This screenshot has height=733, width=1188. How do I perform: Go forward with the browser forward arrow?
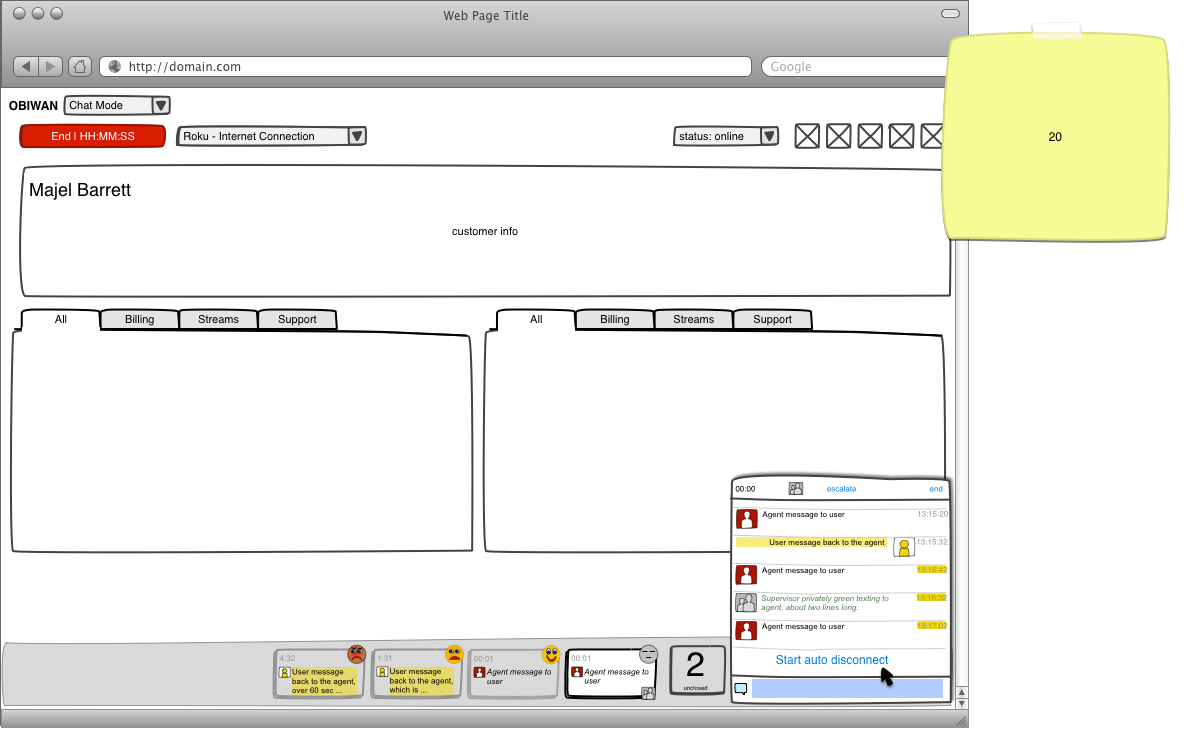[x=50, y=67]
